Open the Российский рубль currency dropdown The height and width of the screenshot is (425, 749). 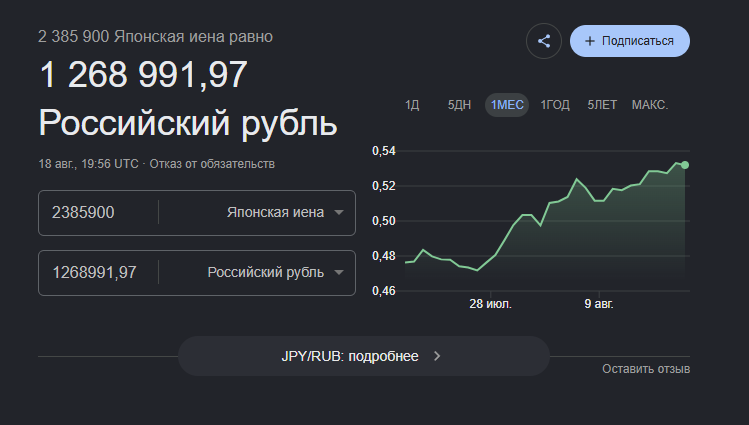(275, 273)
